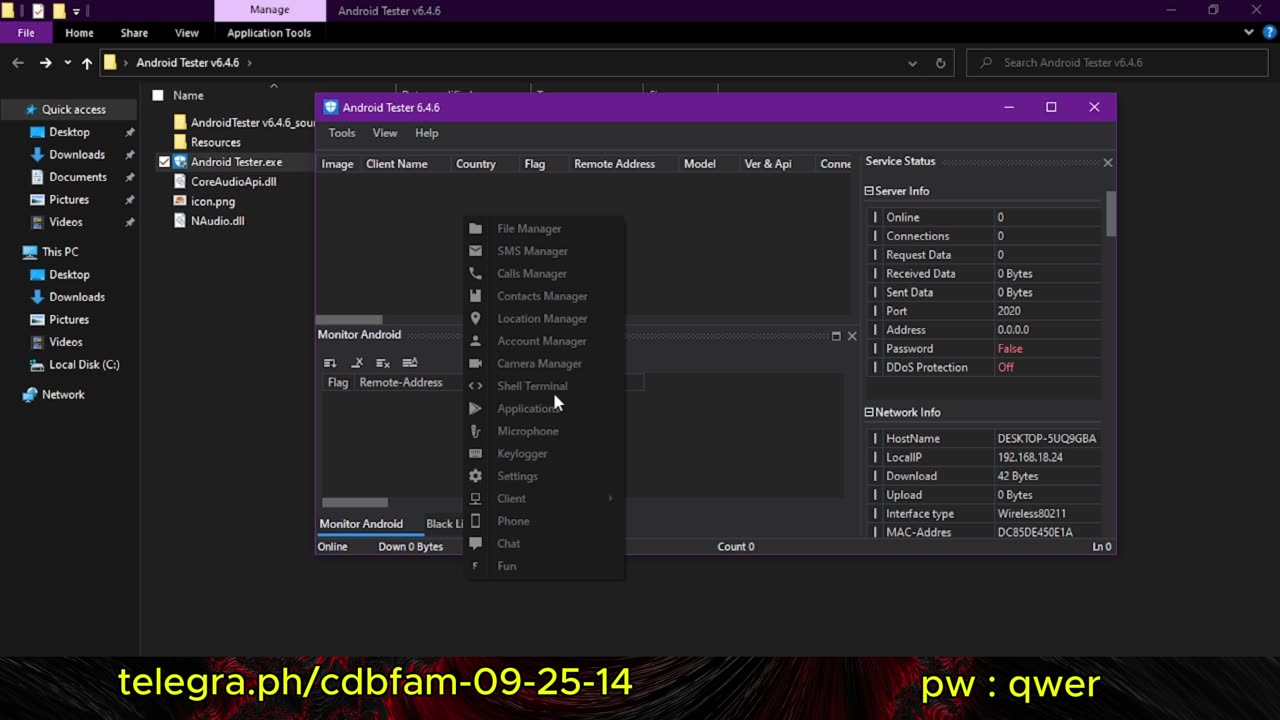Open Local Disk (C:) in the sidebar
Screen dimensions: 1280x720
pyautogui.click(x=84, y=365)
